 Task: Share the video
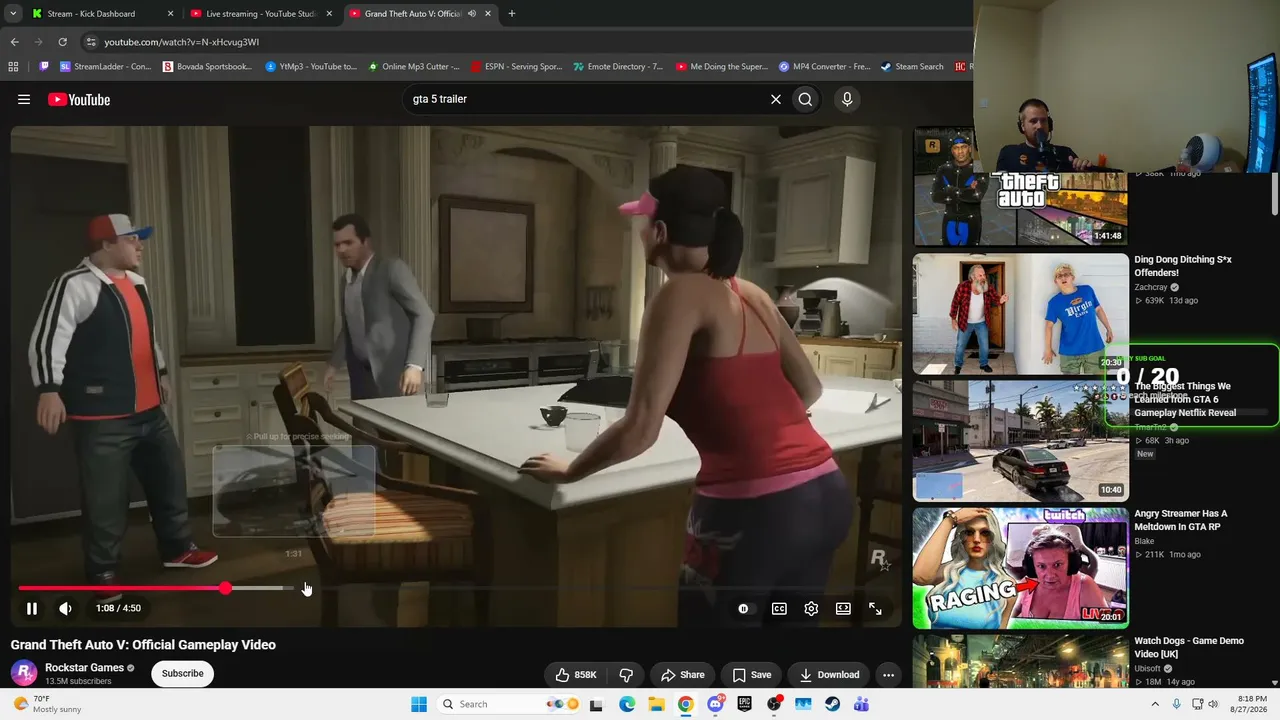click(x=683, y=675)
